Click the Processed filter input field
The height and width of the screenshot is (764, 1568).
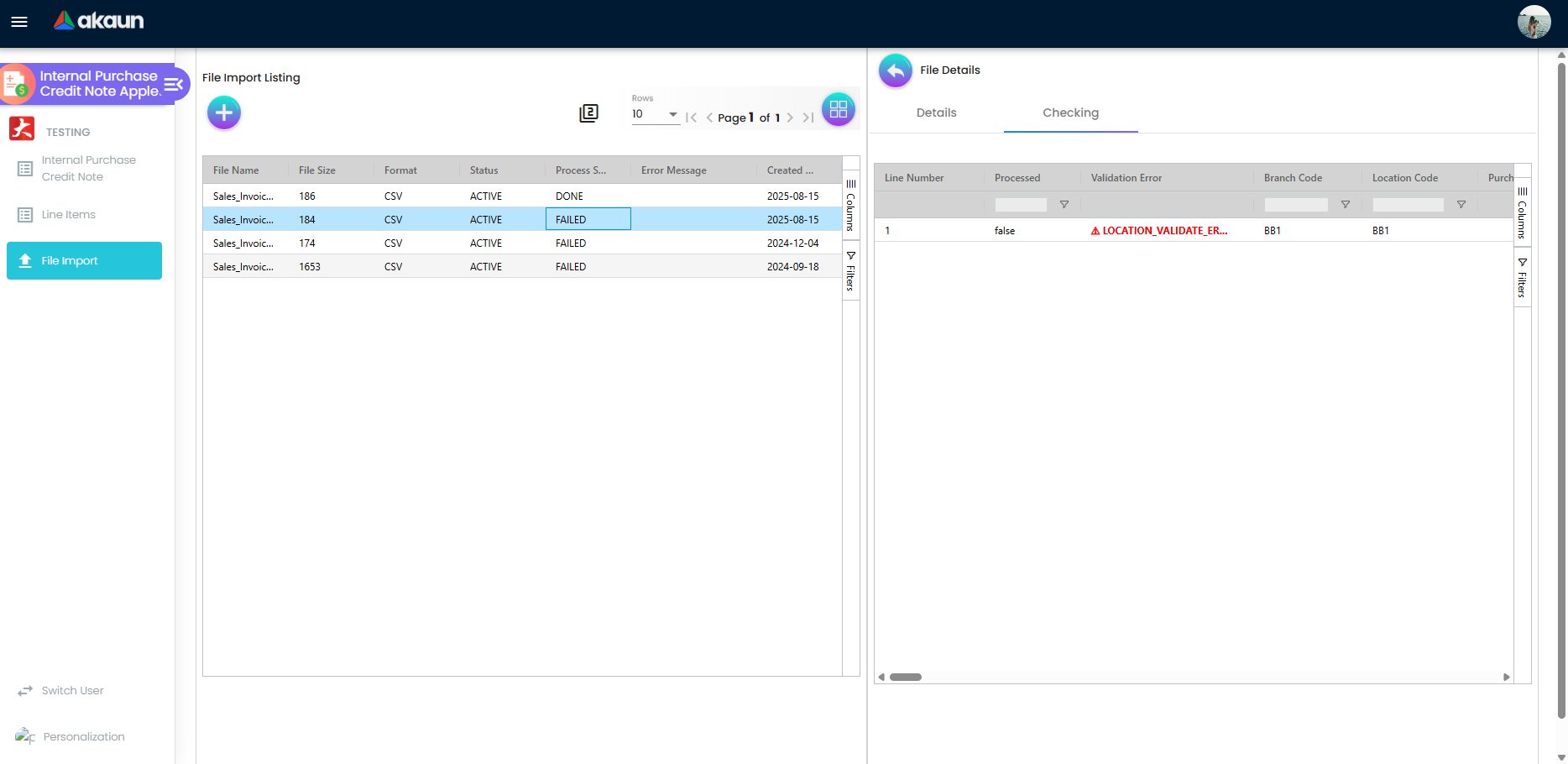click(x=1021, y=205)
